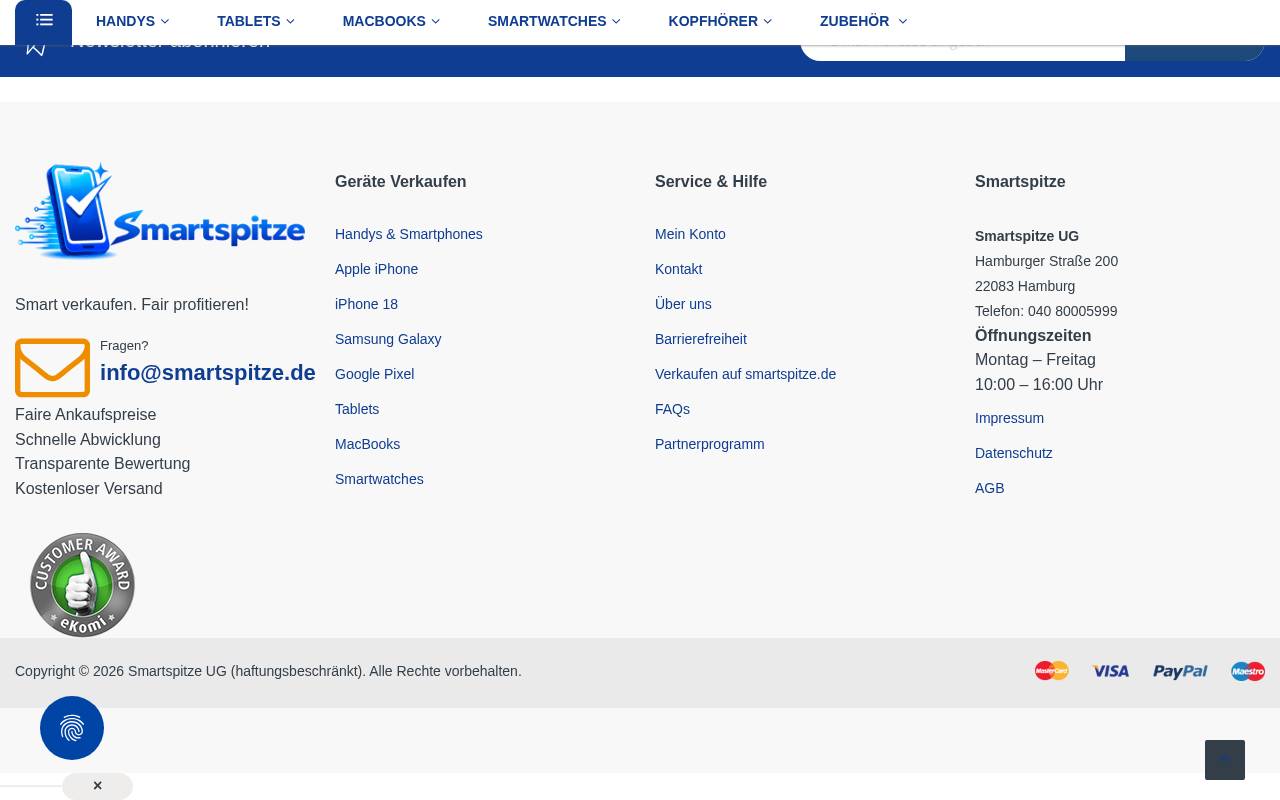Close the bottom popup with X

pos(97,786)
